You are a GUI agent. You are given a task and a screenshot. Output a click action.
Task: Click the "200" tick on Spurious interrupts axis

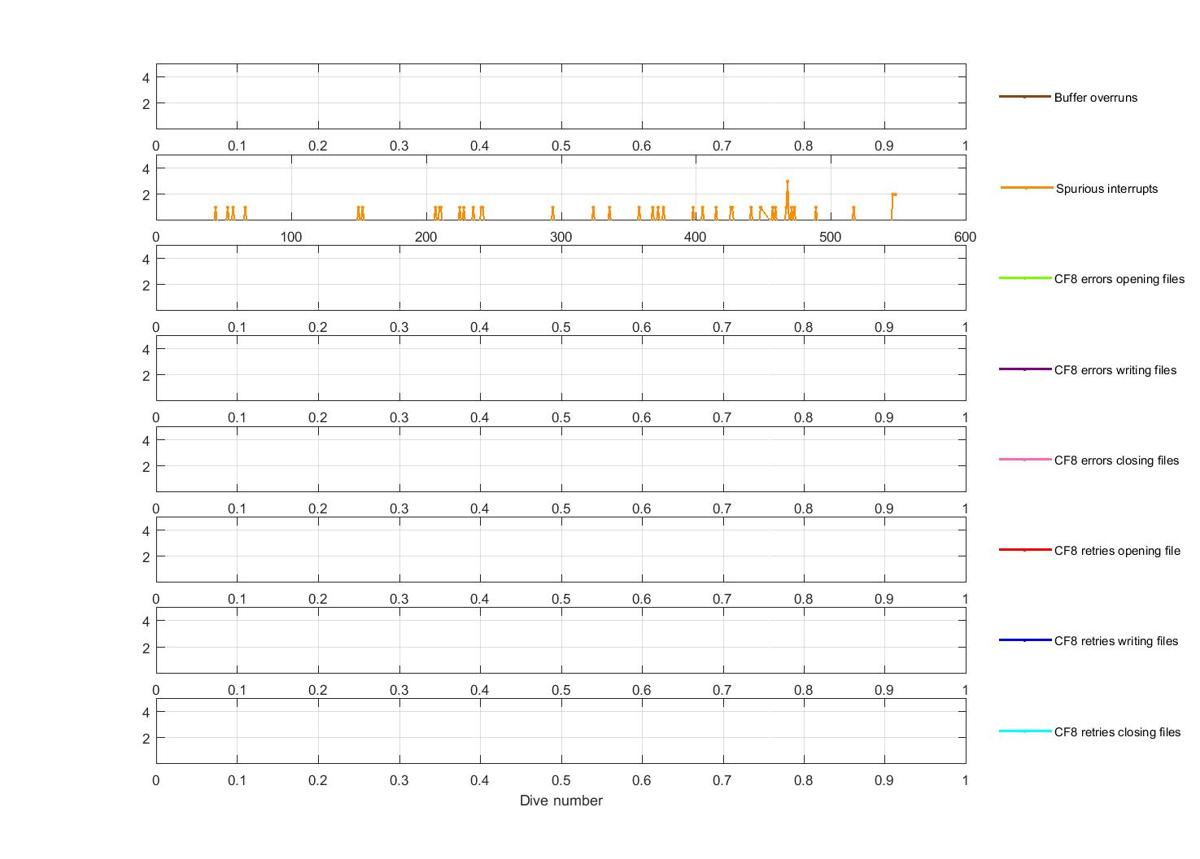[426, 237]
